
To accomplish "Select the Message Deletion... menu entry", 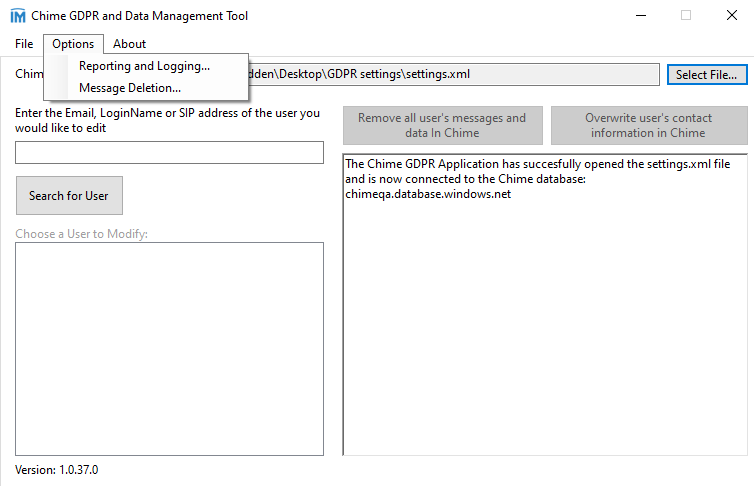I will pos(130,88).
